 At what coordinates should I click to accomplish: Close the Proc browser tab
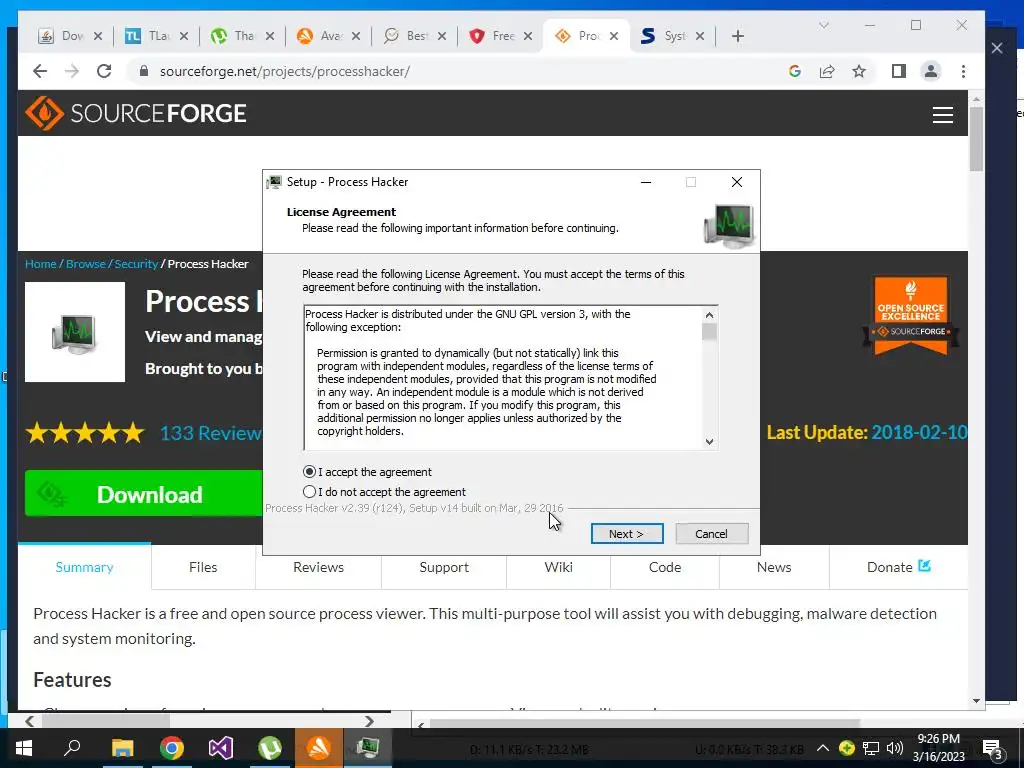pyautogui.click(x=614, y=36)
